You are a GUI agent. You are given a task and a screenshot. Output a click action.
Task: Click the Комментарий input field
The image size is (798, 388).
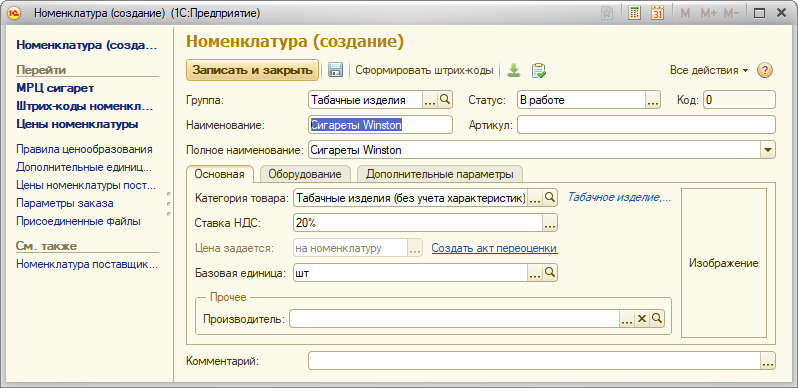pos(534,362)
